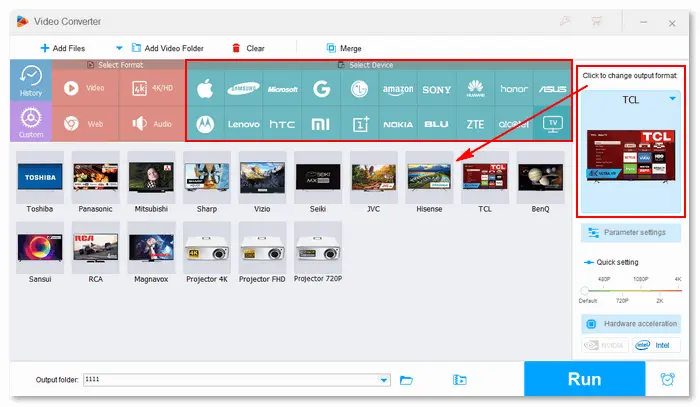Click the shopping cart icon in title bar
This screenshot has height=407, width=700.
point(596,21)
